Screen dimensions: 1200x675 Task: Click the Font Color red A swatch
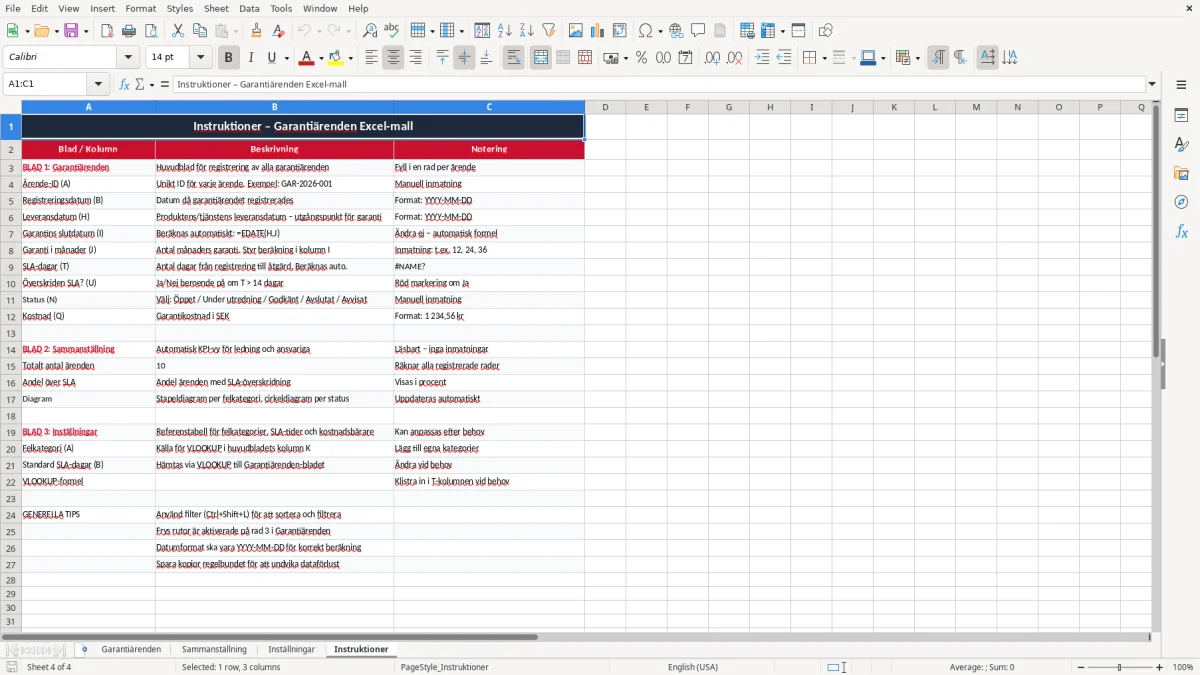pos(306,58)
